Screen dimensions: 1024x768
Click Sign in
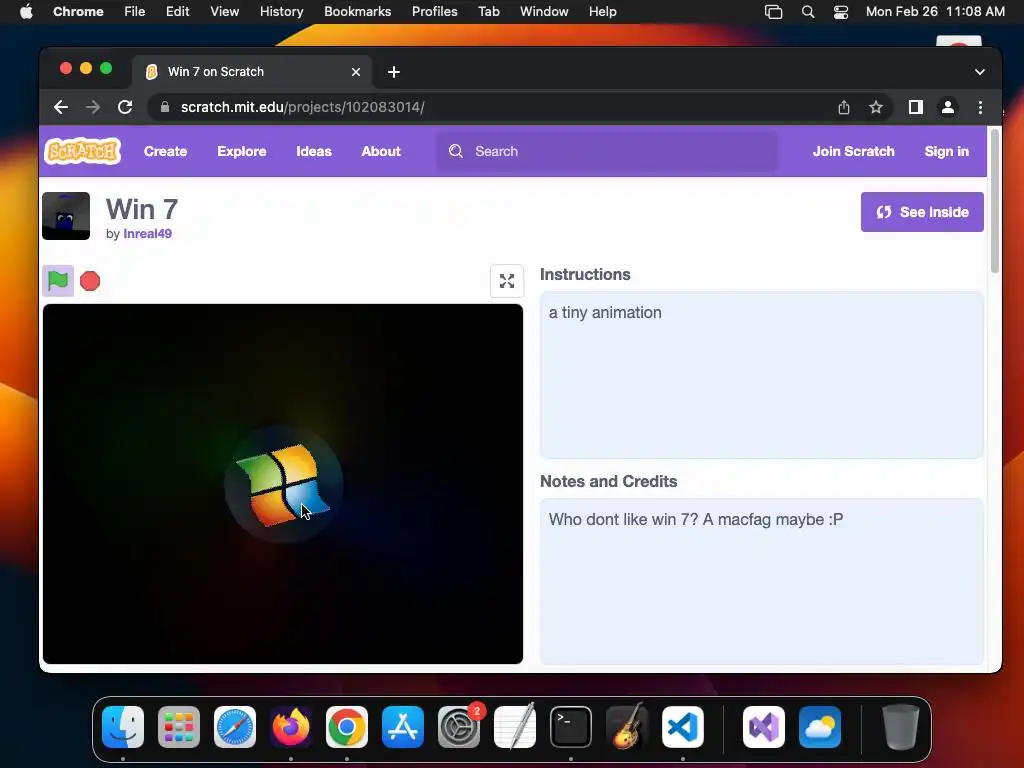[946, 151]
